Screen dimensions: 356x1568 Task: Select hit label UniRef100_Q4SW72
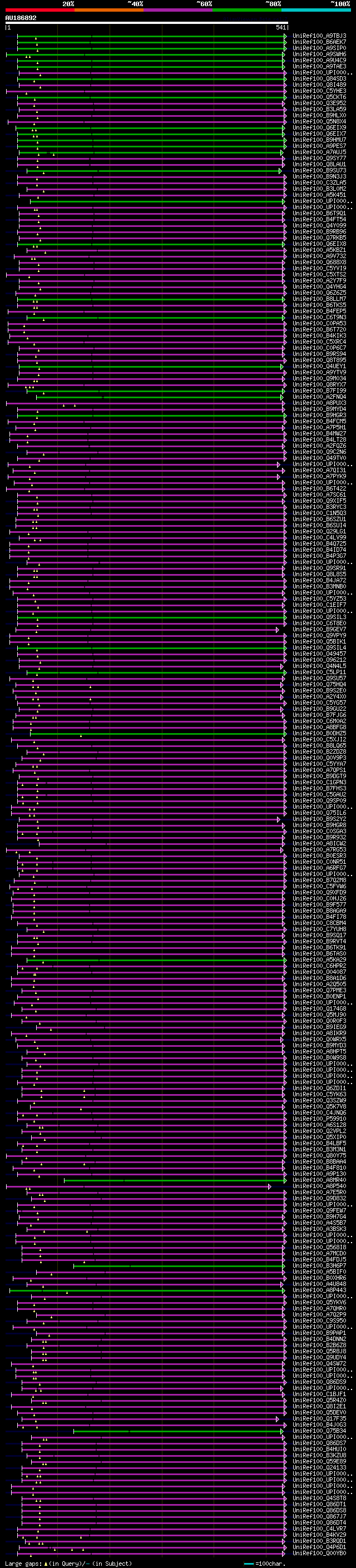(319, 1363)
